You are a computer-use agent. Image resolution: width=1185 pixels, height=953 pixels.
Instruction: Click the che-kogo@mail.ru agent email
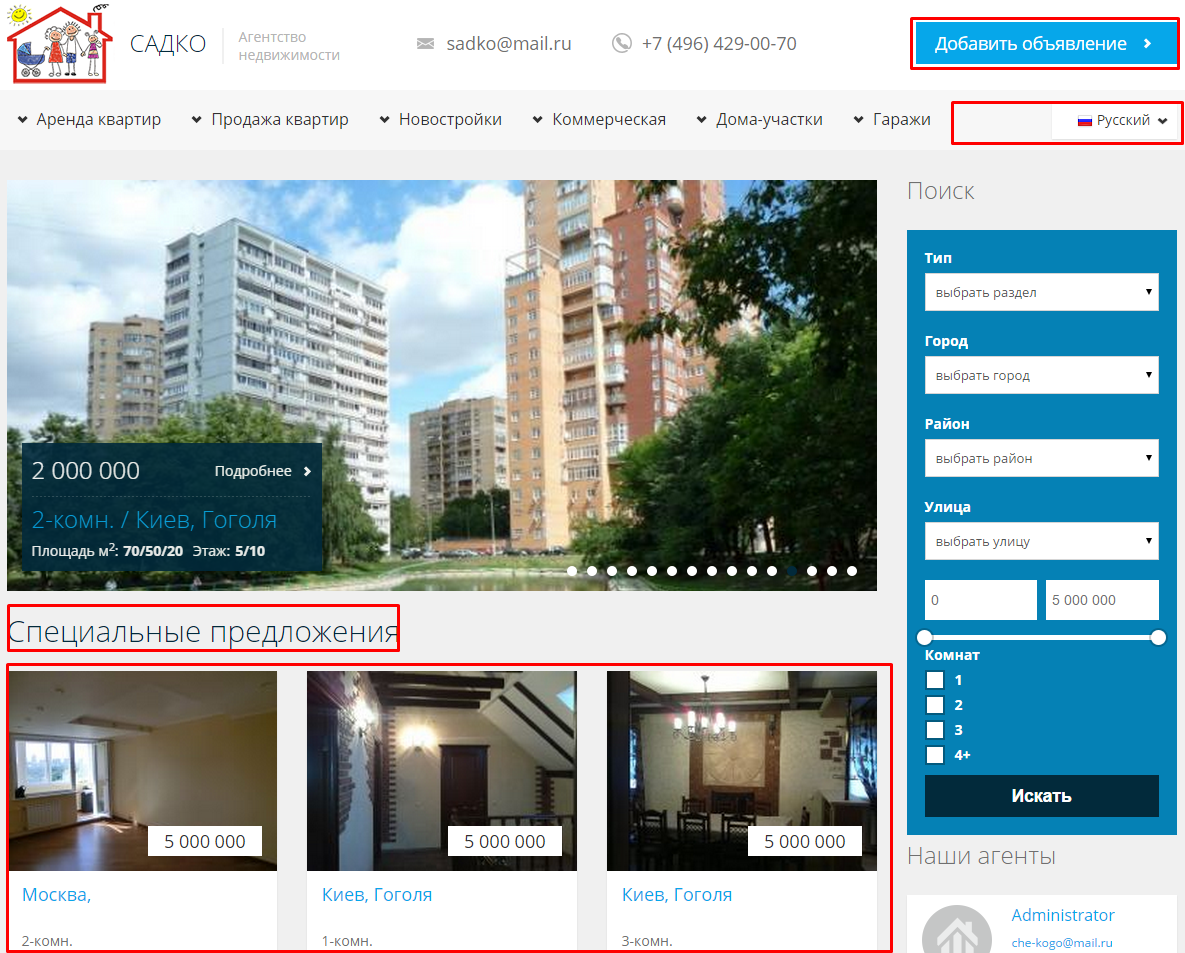coord(1062,942)
